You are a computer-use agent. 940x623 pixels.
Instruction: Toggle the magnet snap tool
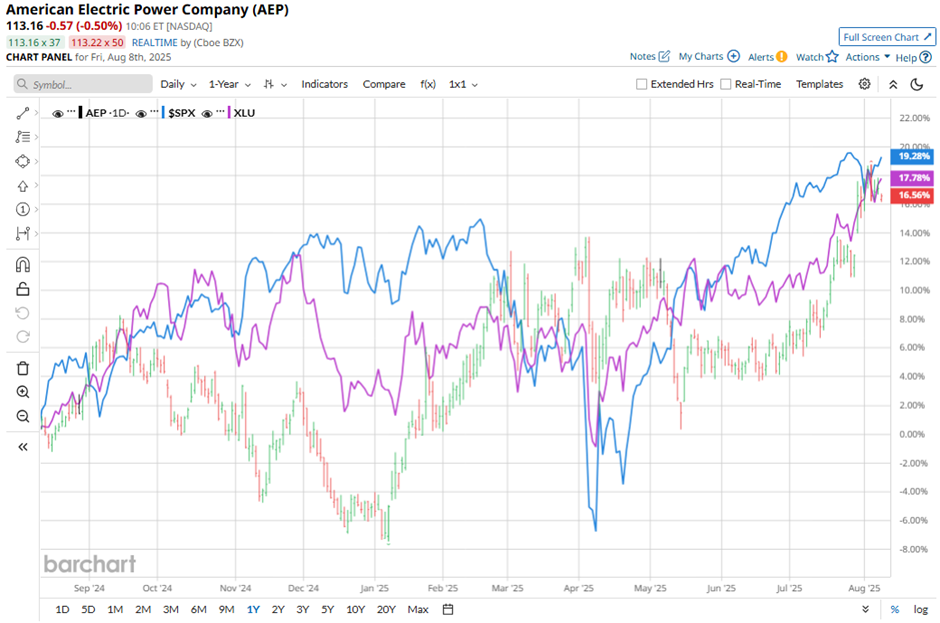(23, 264)
